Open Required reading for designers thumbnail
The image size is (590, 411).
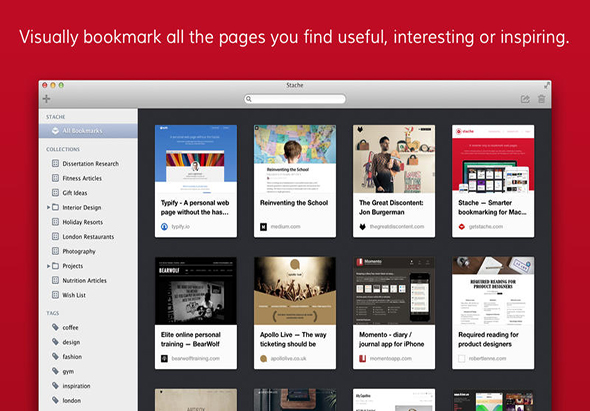point(493,291)
